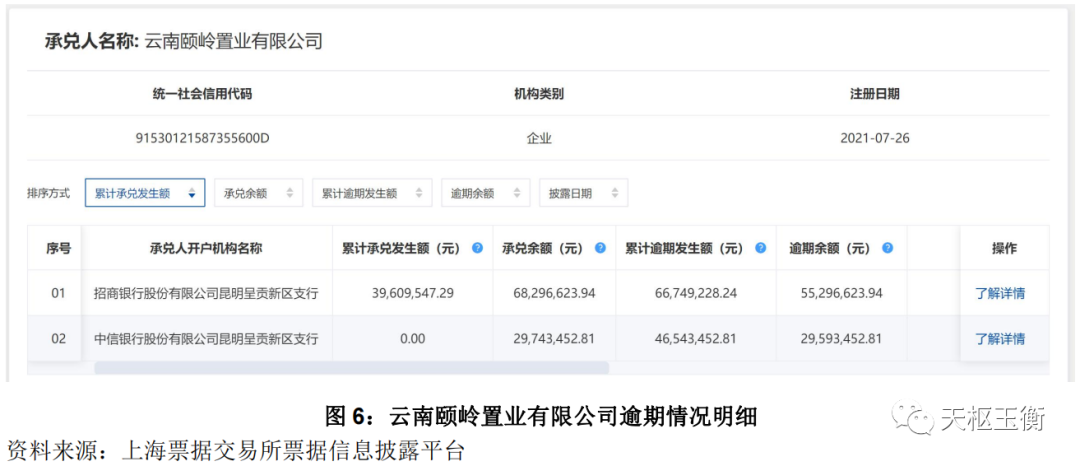Select the 招商银行股份有限公司昆明呈贡新区支行 cell
Screen dimensions: 1080x466
click(205, 293)
